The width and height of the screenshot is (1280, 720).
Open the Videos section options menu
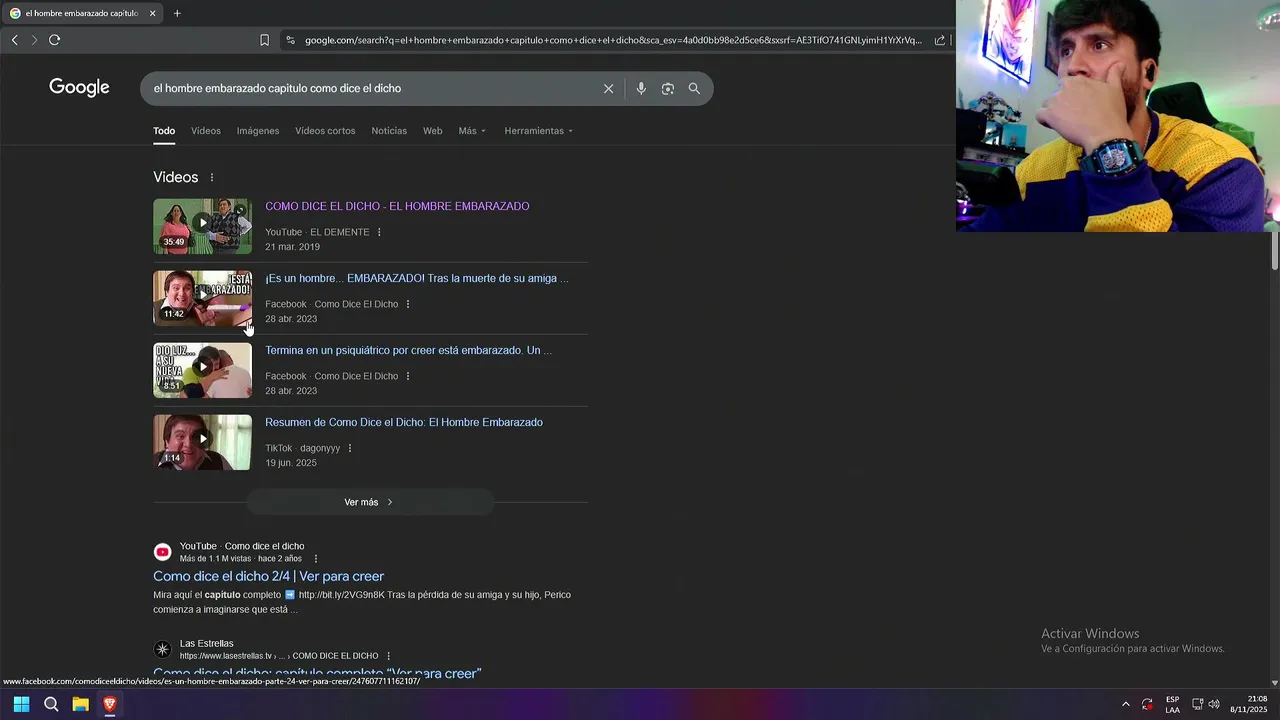click(x=212, y=178)
